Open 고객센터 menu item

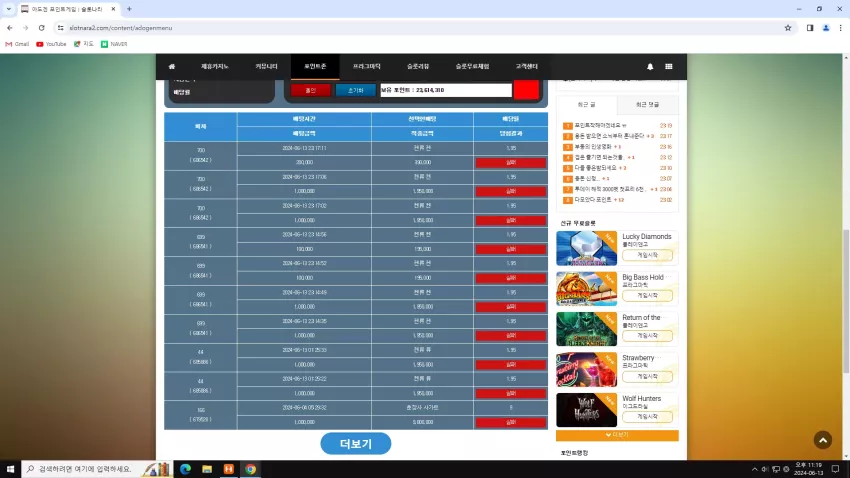coord(526,67)
